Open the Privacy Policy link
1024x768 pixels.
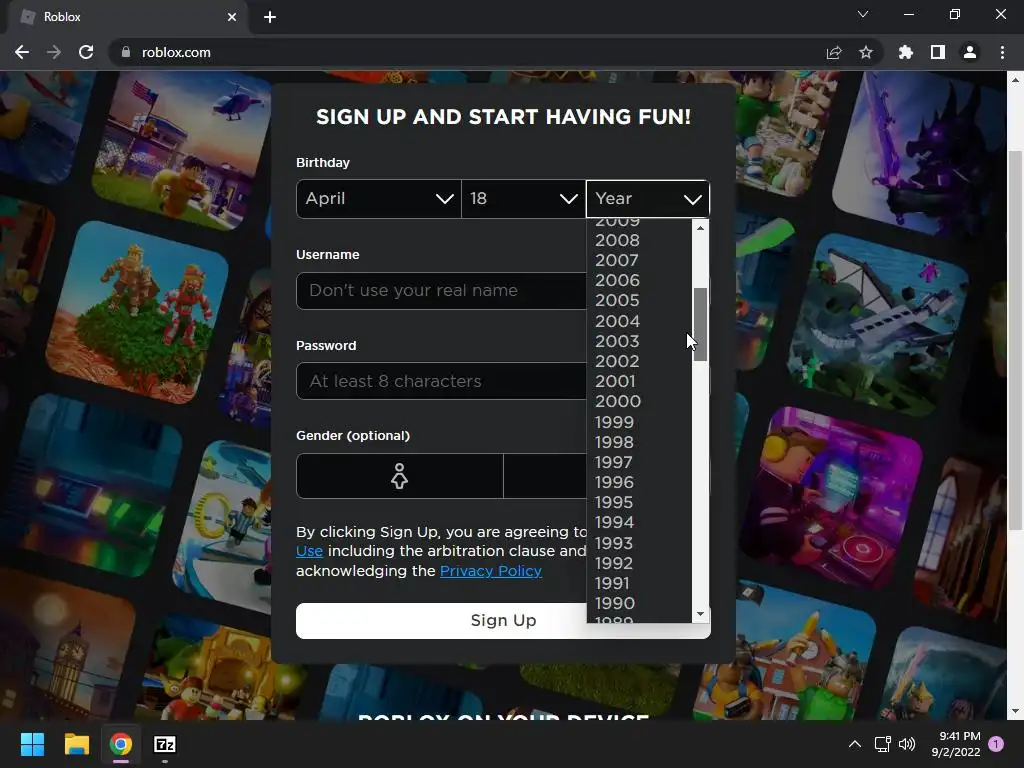coord(490,571)
